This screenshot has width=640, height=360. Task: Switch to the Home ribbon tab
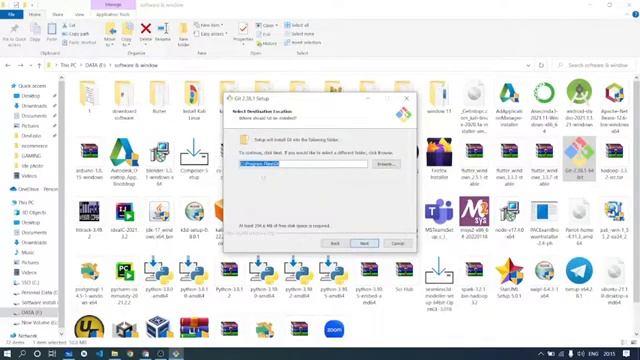[35, 14]
